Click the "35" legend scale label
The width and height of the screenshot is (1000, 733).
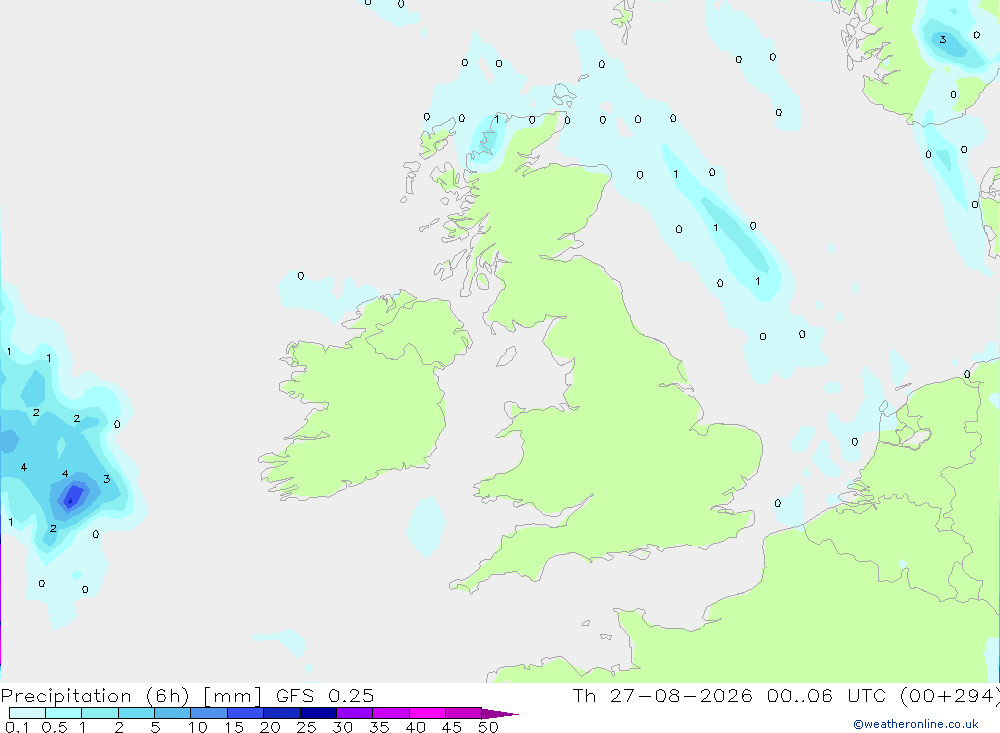click(379, 727)
